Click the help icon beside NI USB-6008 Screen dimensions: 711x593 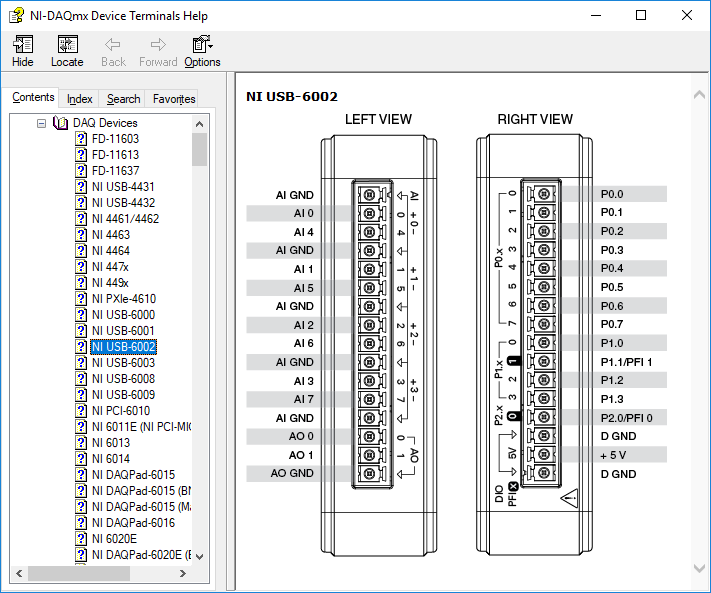click(81, 379)
